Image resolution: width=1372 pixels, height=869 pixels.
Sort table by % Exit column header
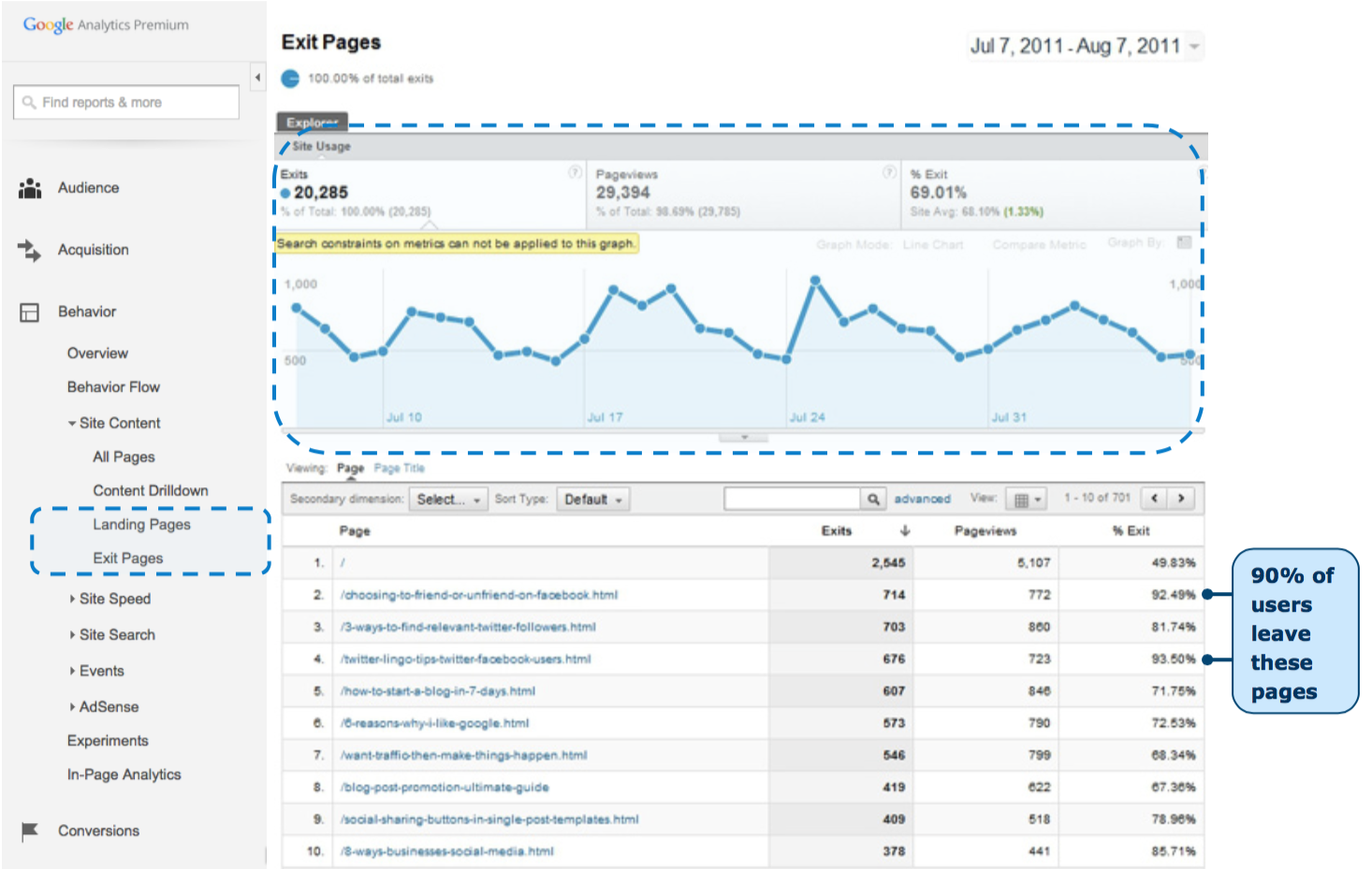[x=1131, y=531]
